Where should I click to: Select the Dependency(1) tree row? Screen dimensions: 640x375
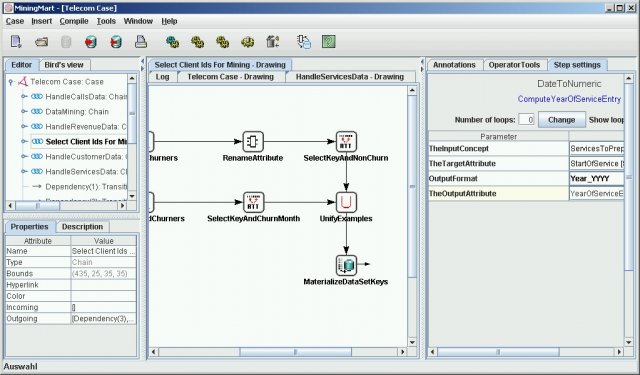(86, 186)
